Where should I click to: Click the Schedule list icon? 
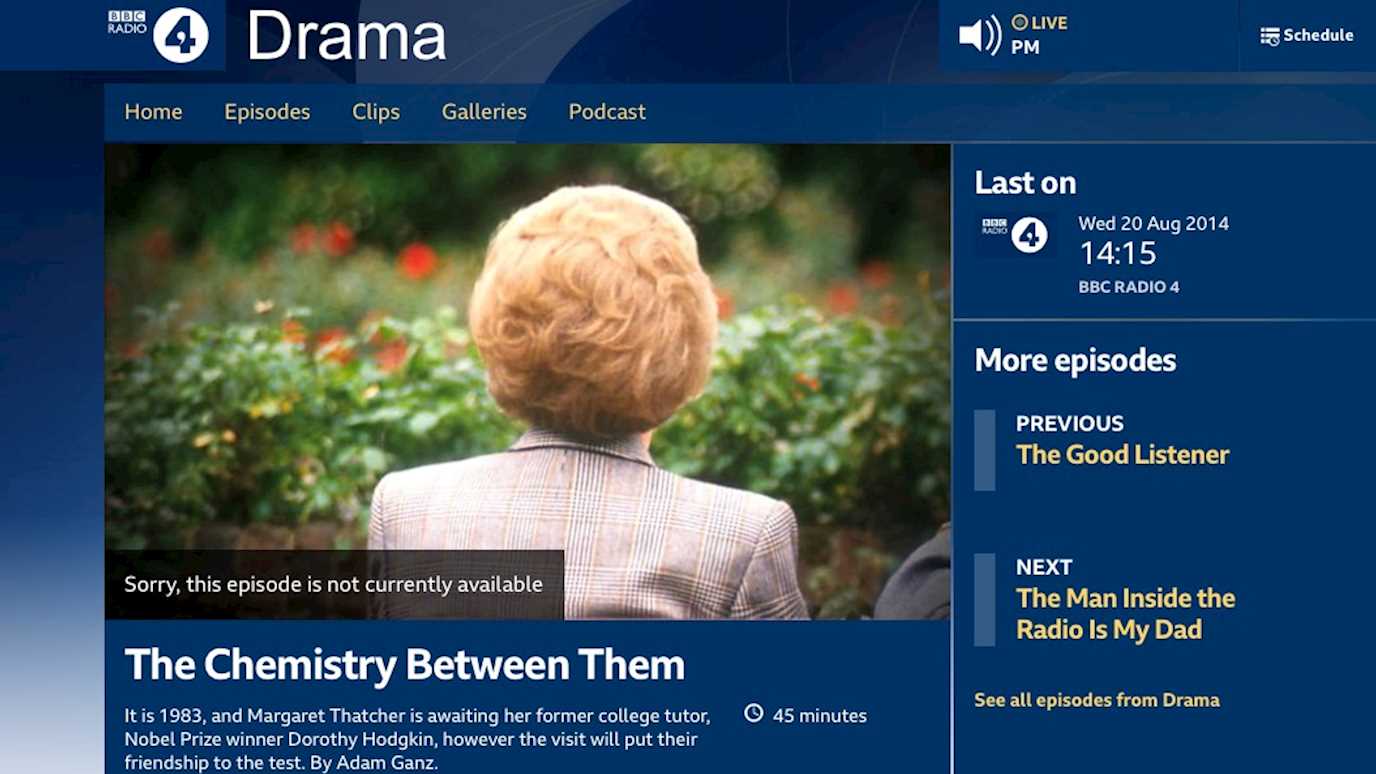[1270, 36]
